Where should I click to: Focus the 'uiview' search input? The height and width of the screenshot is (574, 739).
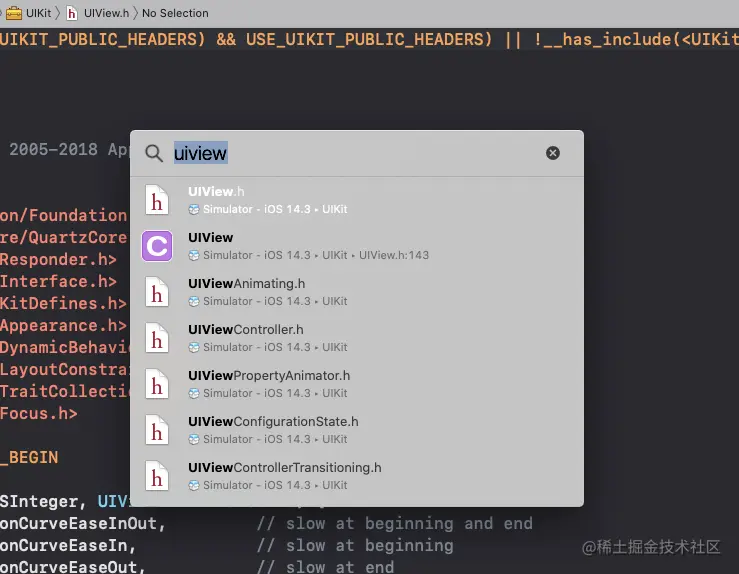click(x=358, y=153)
